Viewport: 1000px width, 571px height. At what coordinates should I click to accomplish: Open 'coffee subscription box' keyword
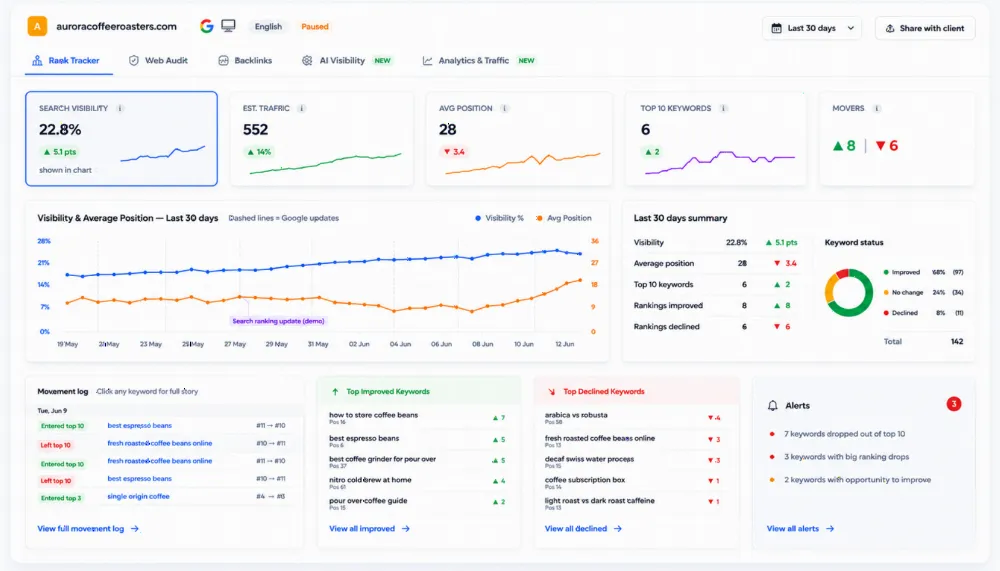tap(585, 480)
